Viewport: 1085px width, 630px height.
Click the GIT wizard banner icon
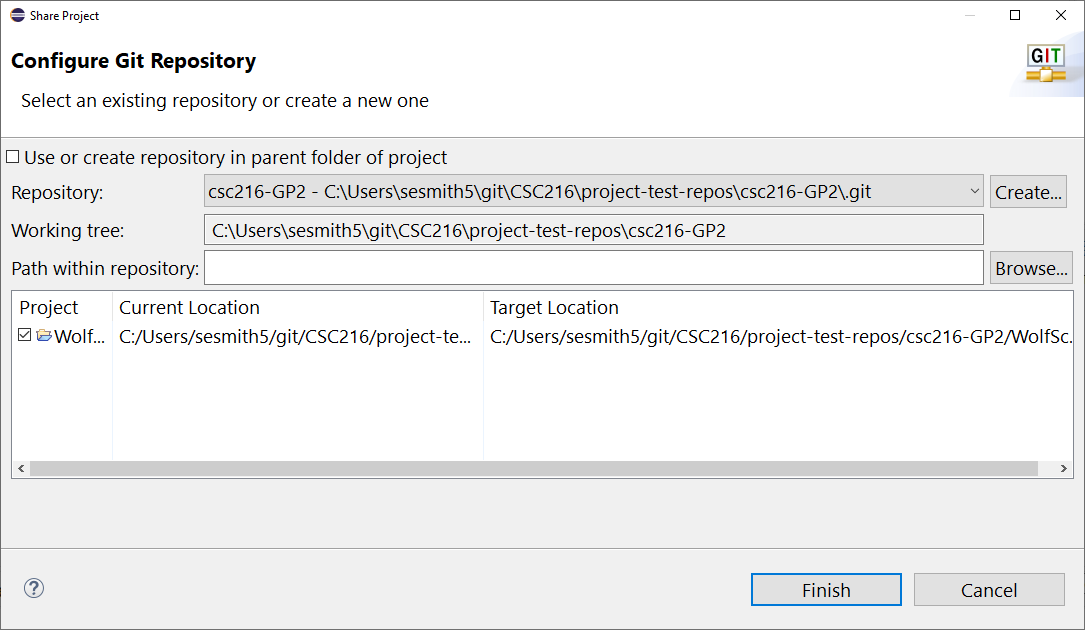1046,64
